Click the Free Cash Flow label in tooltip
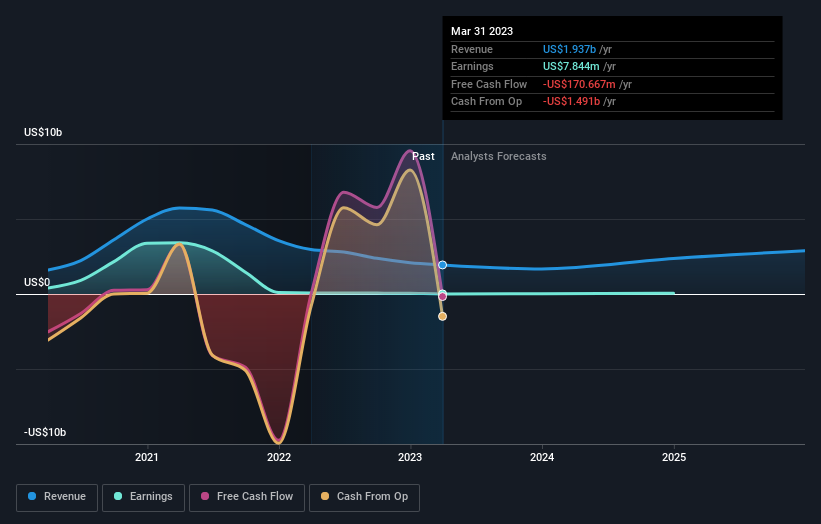Screen dimensions: 821x524 coord(489,84)
